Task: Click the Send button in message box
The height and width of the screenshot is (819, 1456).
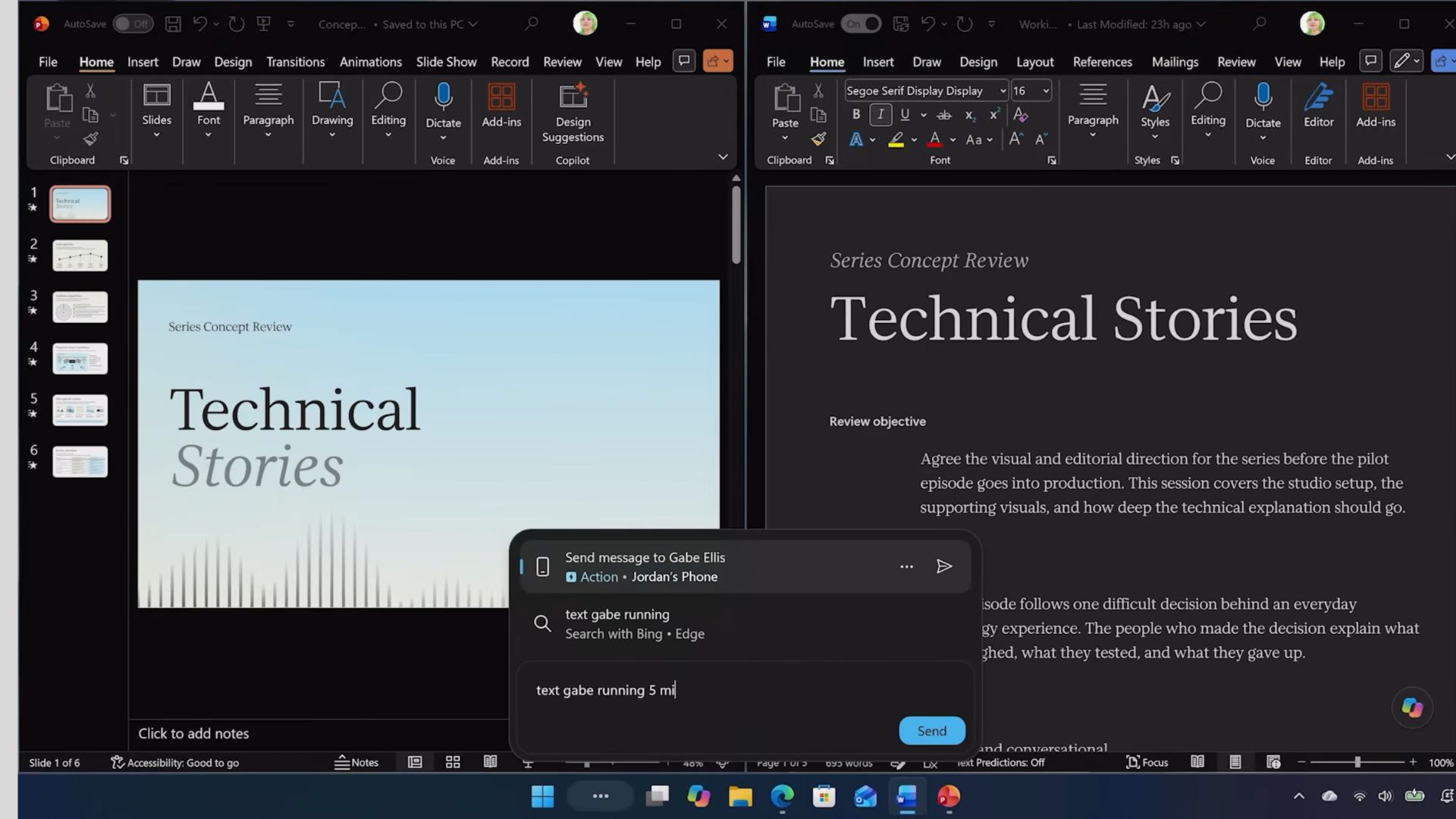Action: pyautogui.click(x=932, y=731)
